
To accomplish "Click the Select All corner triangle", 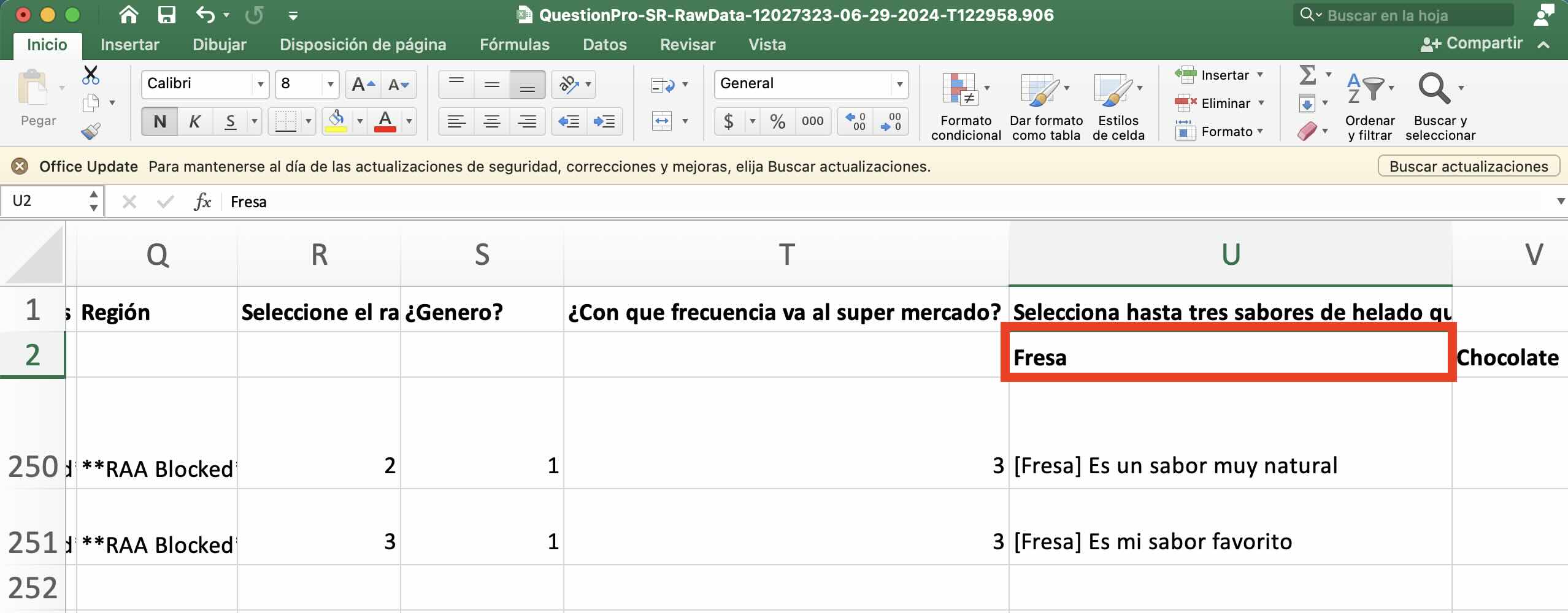I will pyautogui.click(x=33, y=254).
